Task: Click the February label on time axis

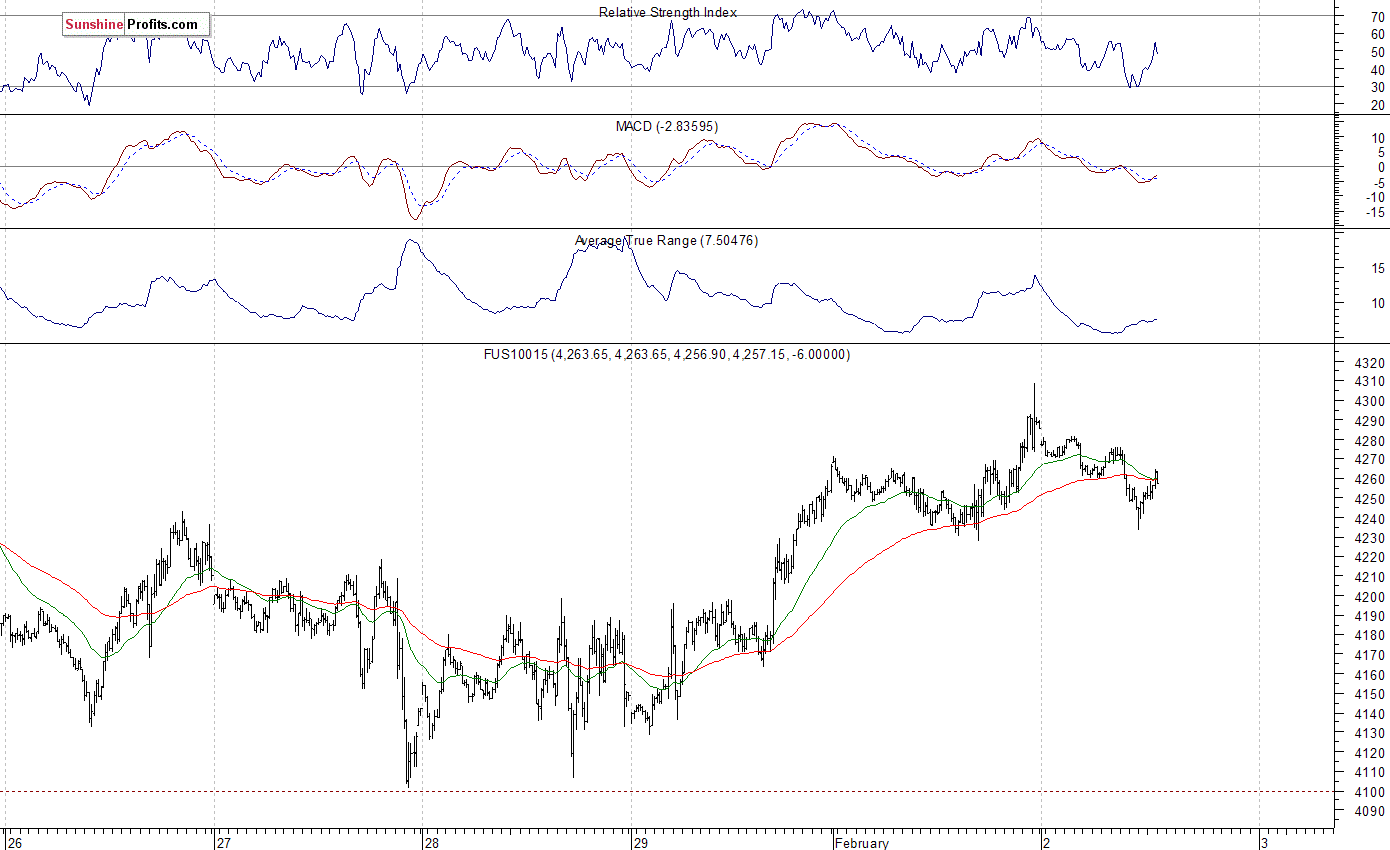Action: coord(863,842)
